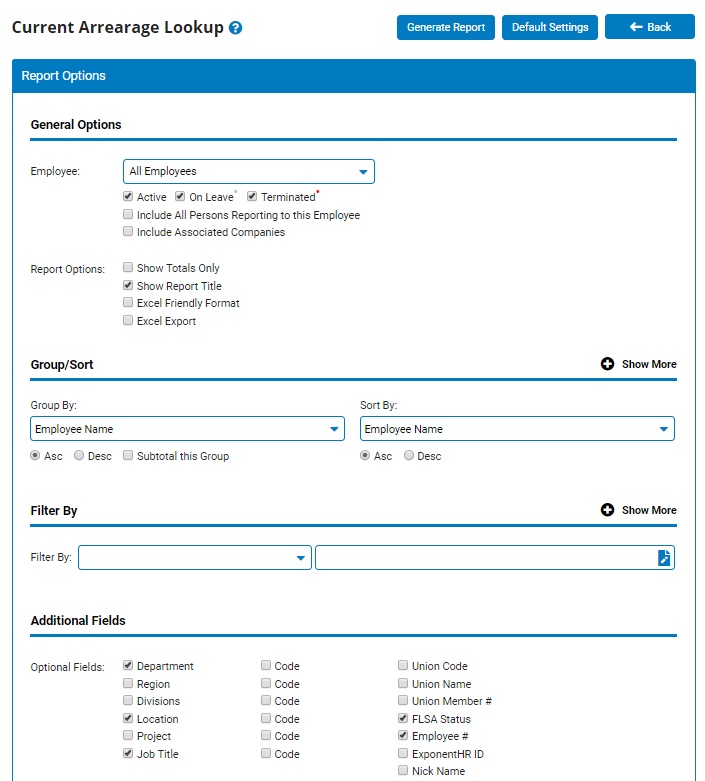Check Subtotal this Group
This screenshot has height=781, width=705.
pos(128,455)
